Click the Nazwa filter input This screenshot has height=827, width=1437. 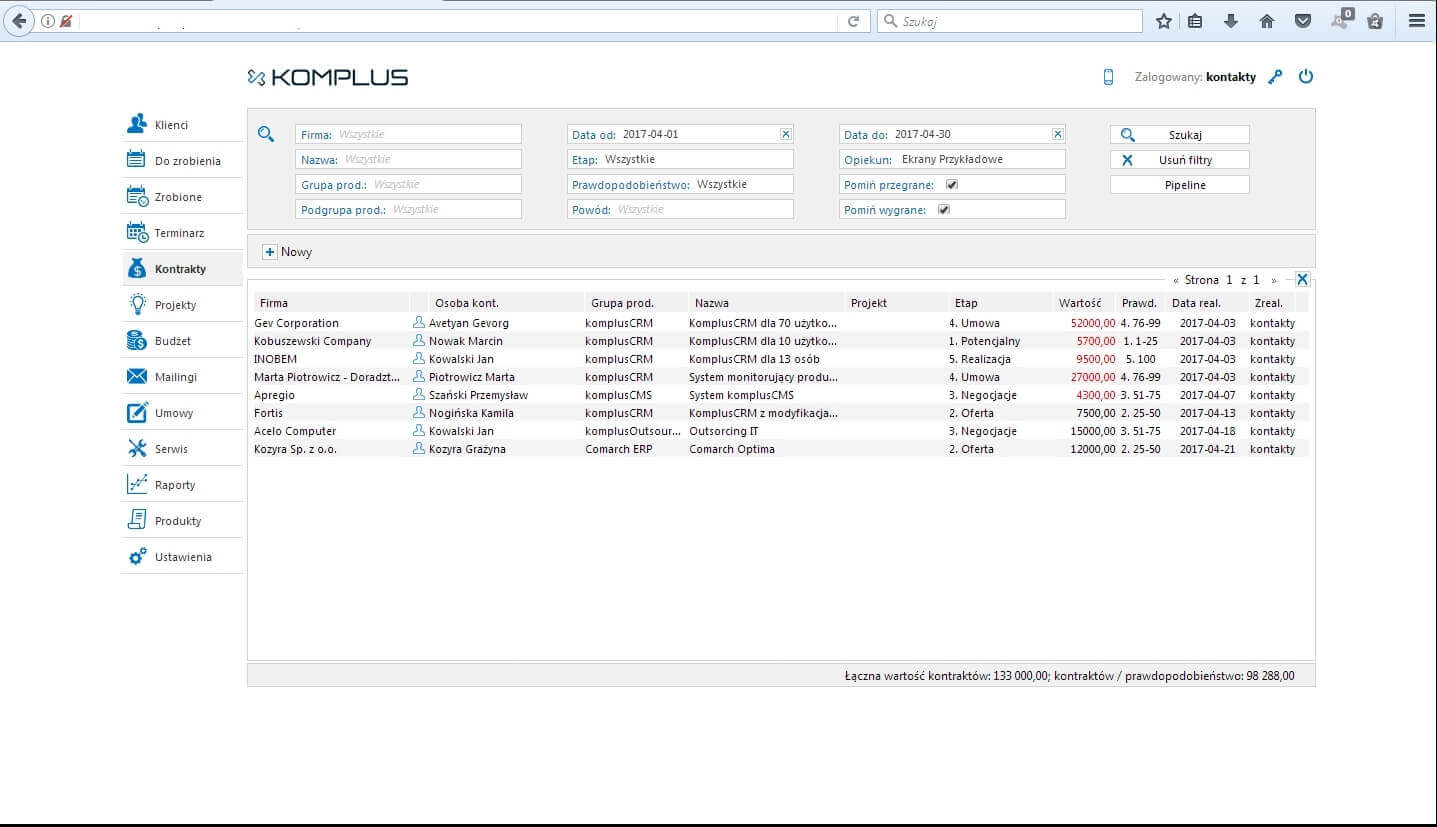click(409, 159)
